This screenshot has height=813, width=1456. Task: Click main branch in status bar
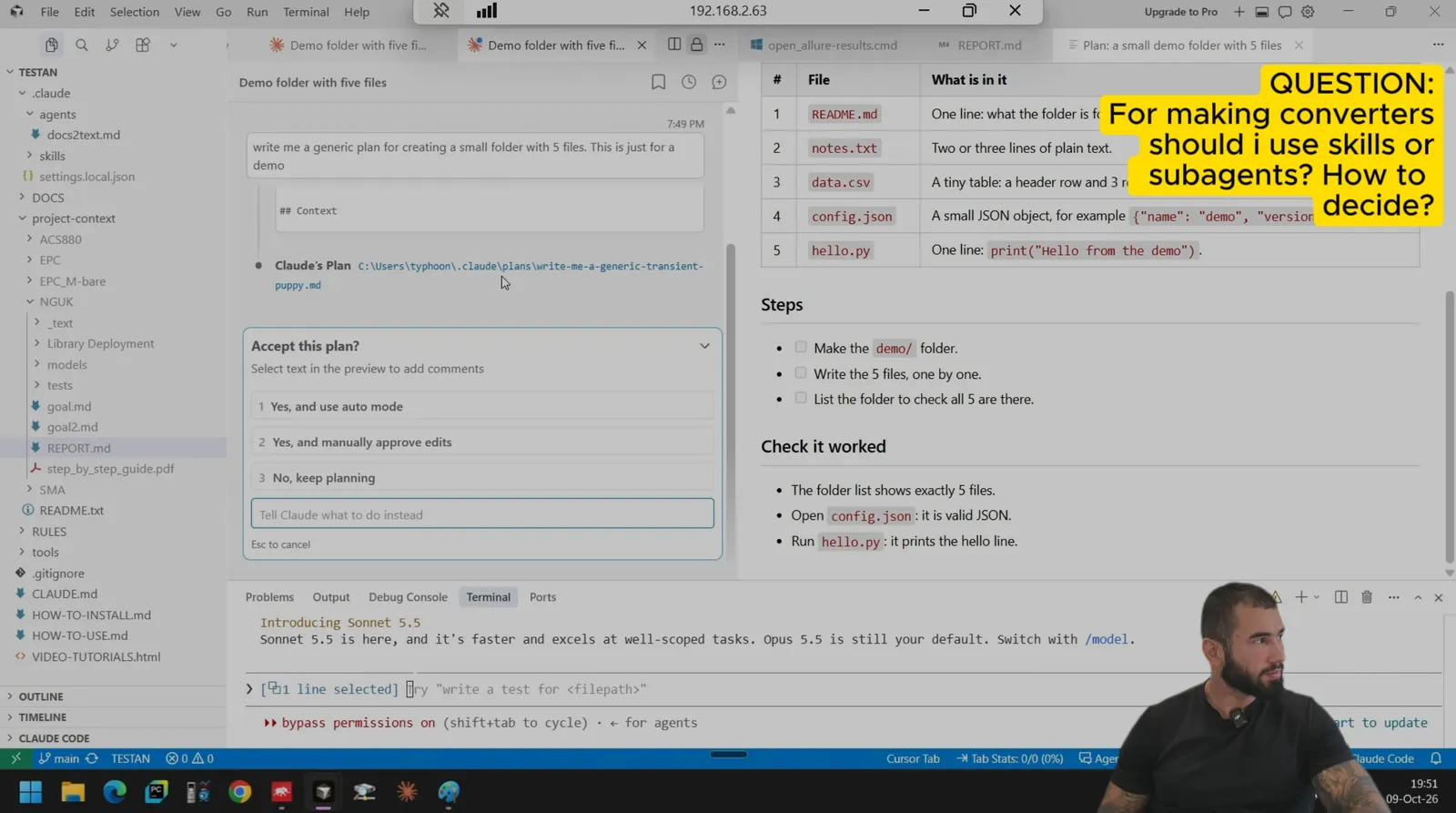[x=60, y=758]
